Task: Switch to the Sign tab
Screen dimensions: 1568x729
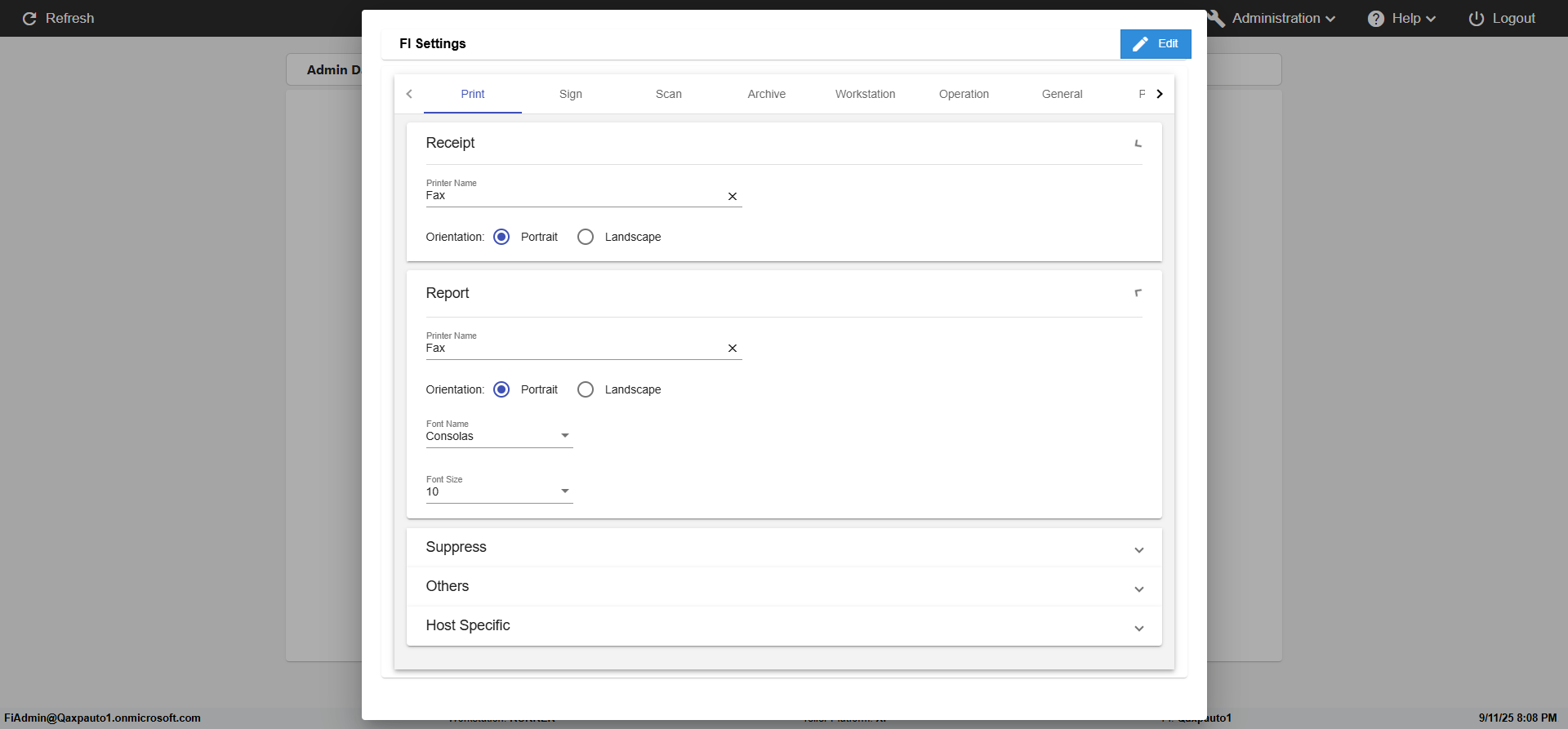Action: coord(570,94)
